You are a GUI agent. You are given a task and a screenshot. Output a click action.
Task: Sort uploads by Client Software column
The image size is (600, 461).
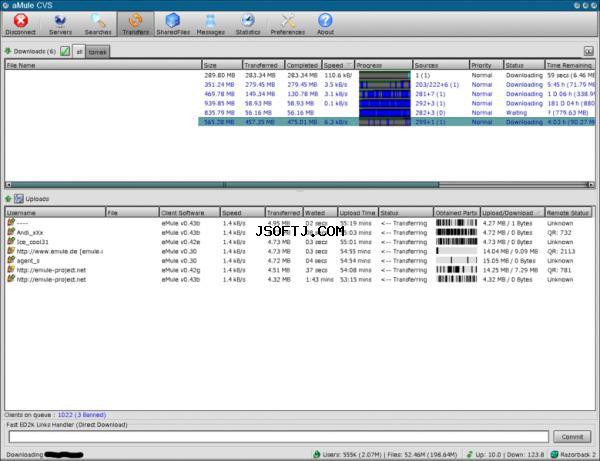[x=189, y=212]
